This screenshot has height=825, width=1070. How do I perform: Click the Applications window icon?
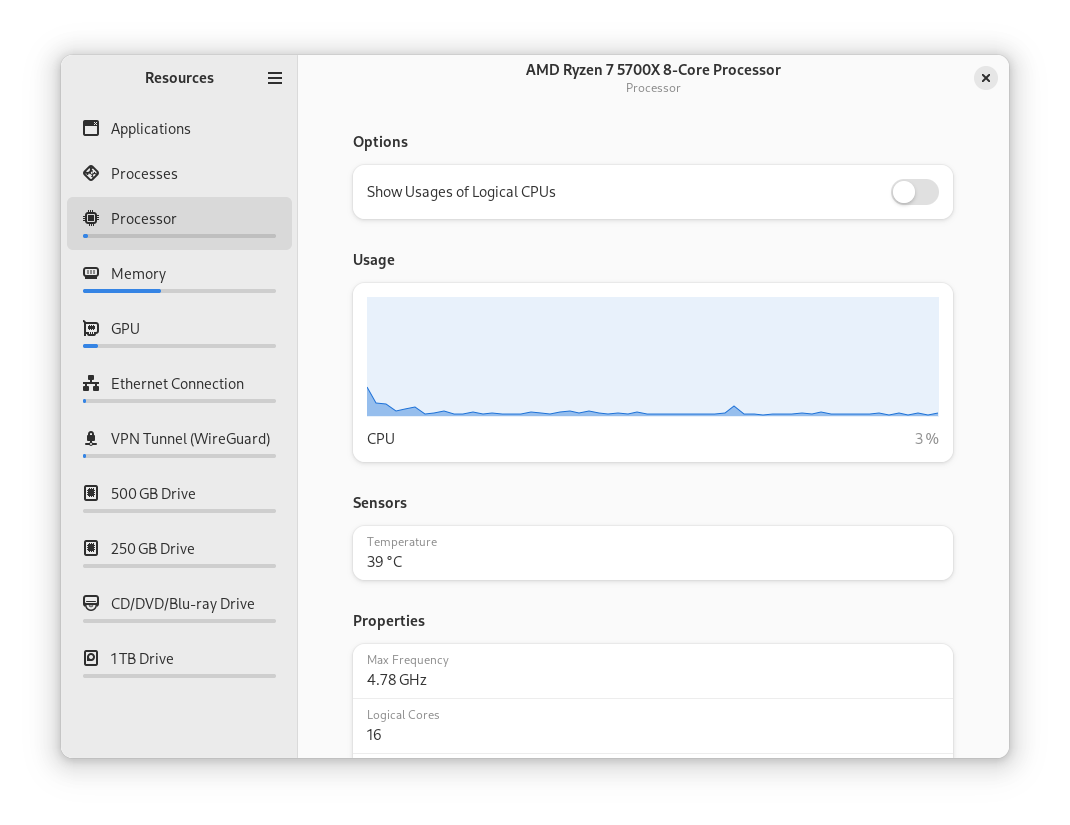click(91, 128)
